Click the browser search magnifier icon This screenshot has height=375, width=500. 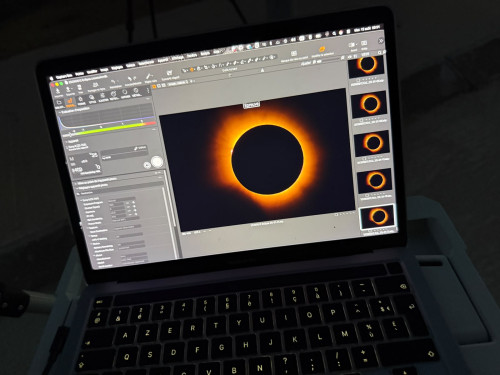(x=380, y=52)
